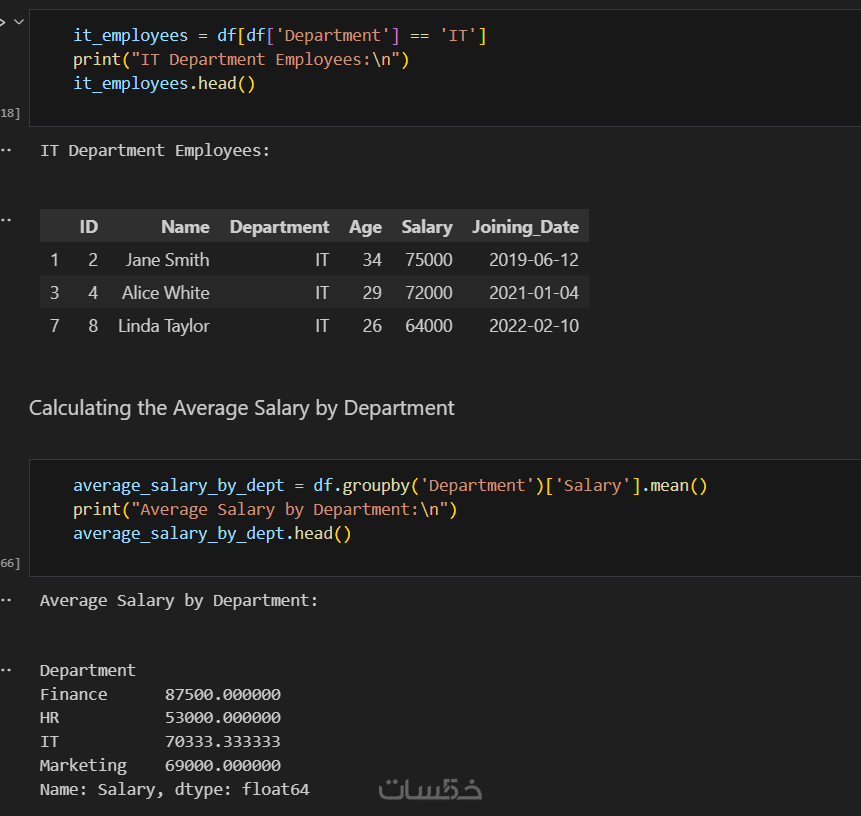Click the Name column header
Viewport: 861px width, 816px height.
[x=185, y=227]
